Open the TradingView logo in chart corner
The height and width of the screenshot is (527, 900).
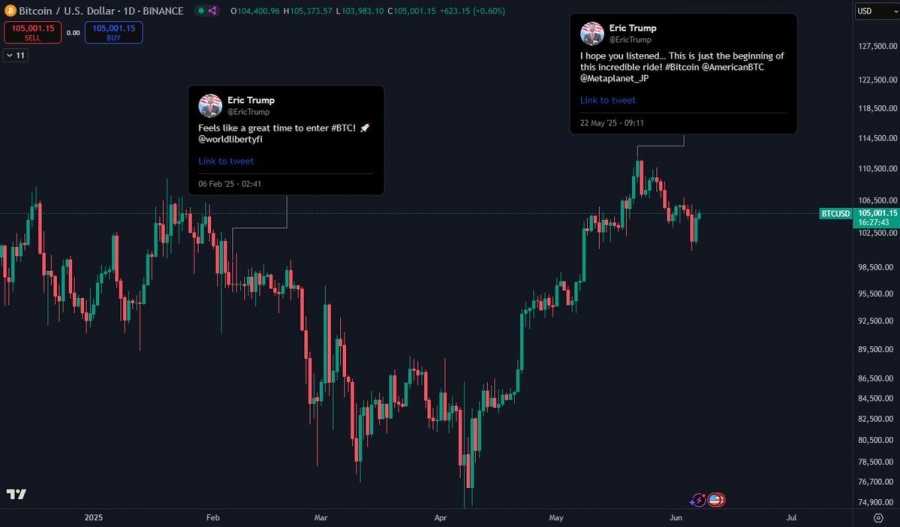[16, 494]
